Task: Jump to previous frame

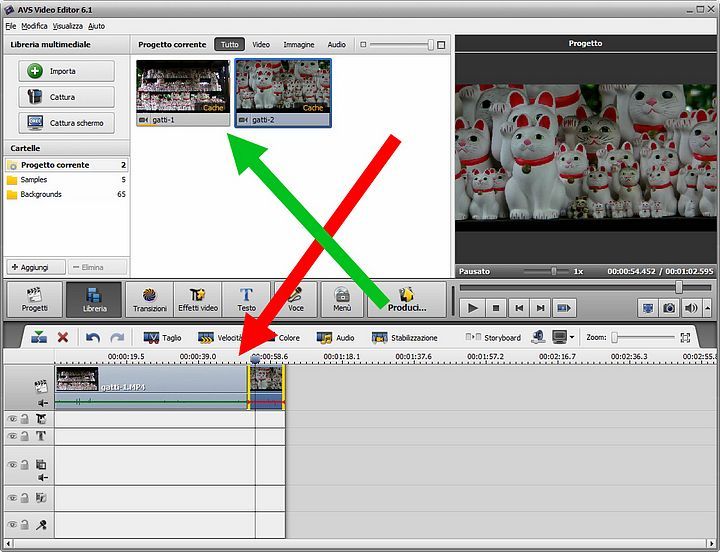Action: [x=519, y=308]
